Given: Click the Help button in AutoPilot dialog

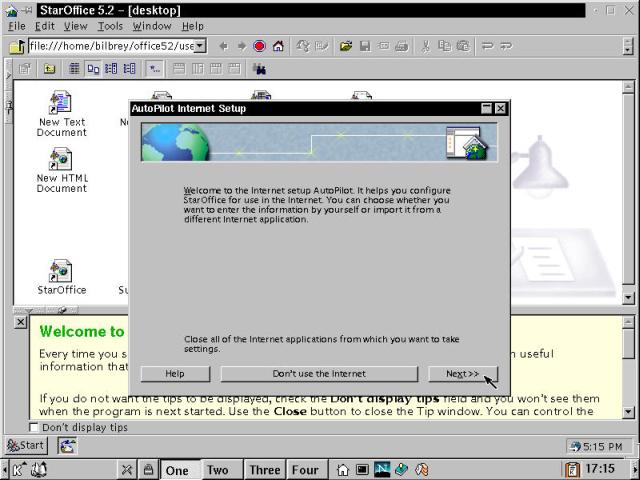Looking at the screenshot, I should pos(175,374).
